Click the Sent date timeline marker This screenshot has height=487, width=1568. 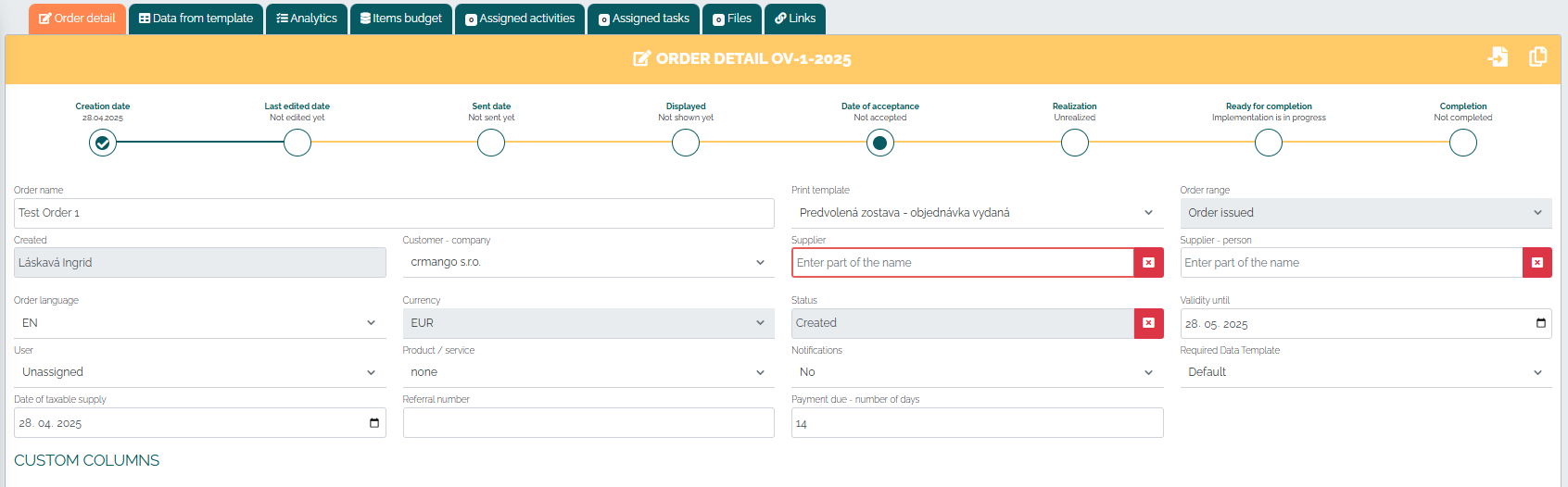pyautogui.click(x=491, y=143)
